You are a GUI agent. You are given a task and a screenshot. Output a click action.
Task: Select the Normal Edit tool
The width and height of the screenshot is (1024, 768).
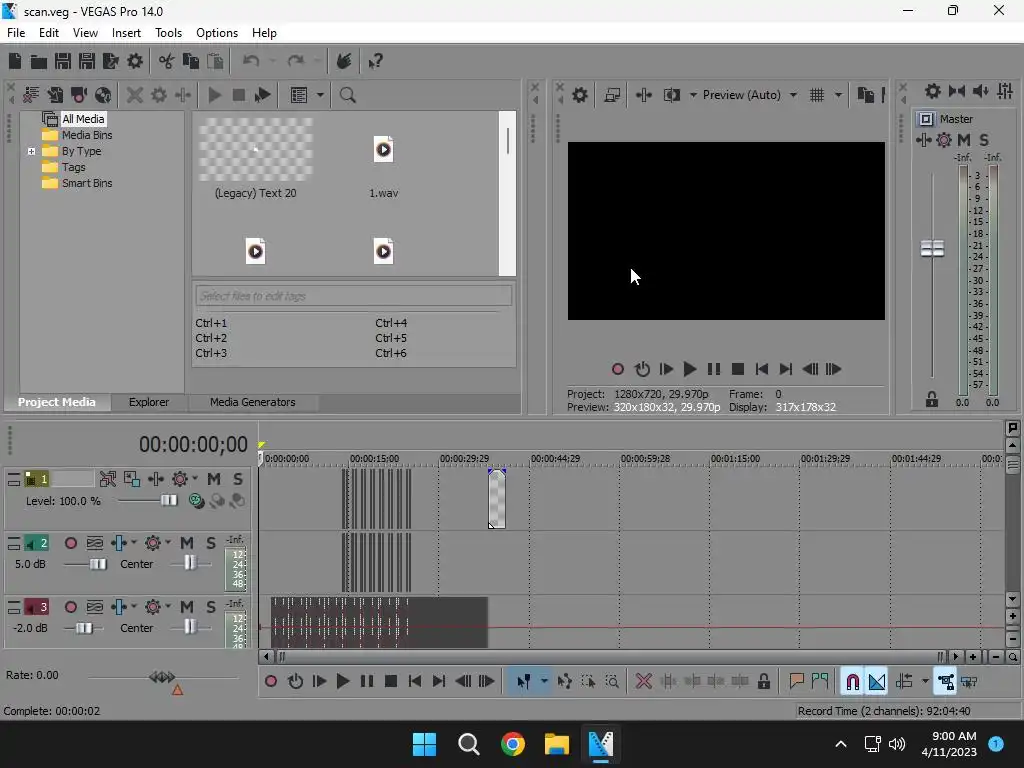pos(524,682)
